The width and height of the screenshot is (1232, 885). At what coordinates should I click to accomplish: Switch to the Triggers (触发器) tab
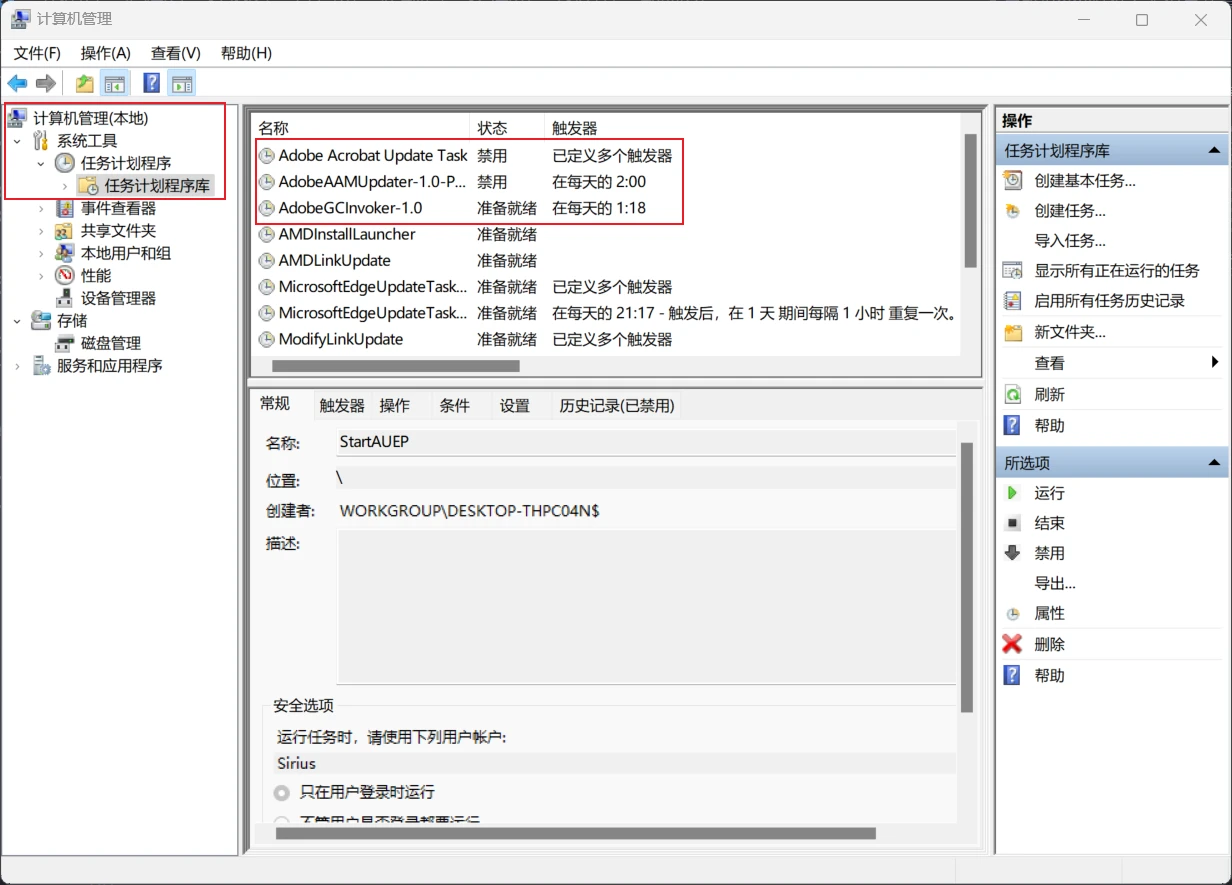point(342,405)
